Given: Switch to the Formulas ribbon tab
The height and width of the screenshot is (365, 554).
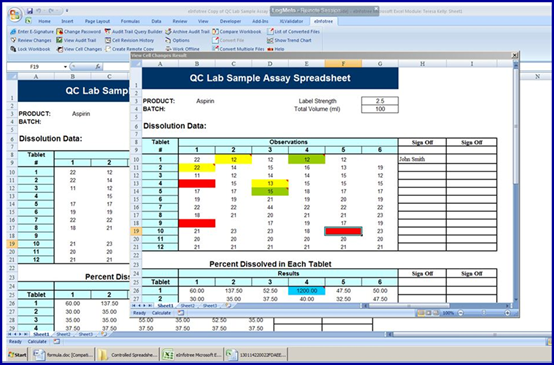Looking at the screenshot, I should pyautogui.click(x=130, y=21).
